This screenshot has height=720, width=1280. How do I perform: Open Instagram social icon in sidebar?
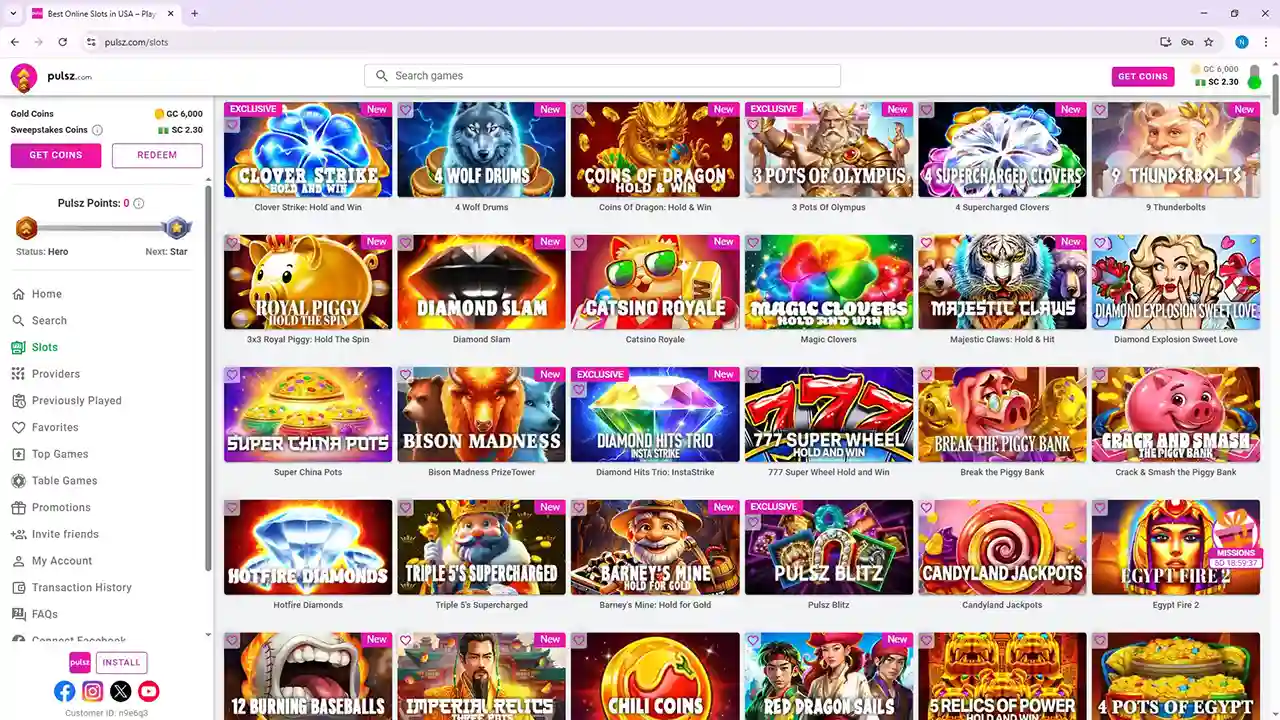[92, 691]
